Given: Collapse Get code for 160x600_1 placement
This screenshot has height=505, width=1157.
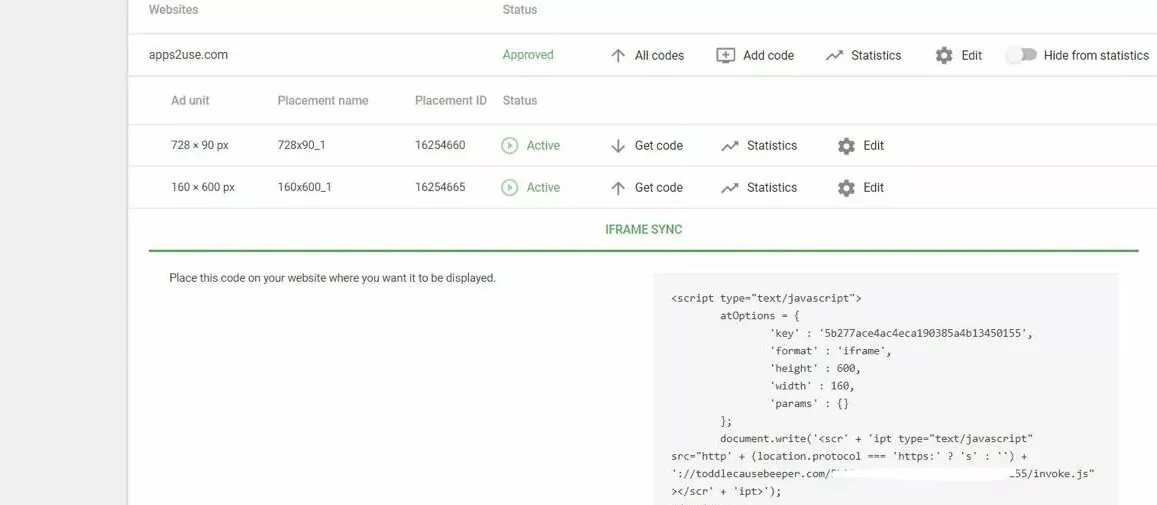Looking at the screenshot, I should [x=658, y=188].
